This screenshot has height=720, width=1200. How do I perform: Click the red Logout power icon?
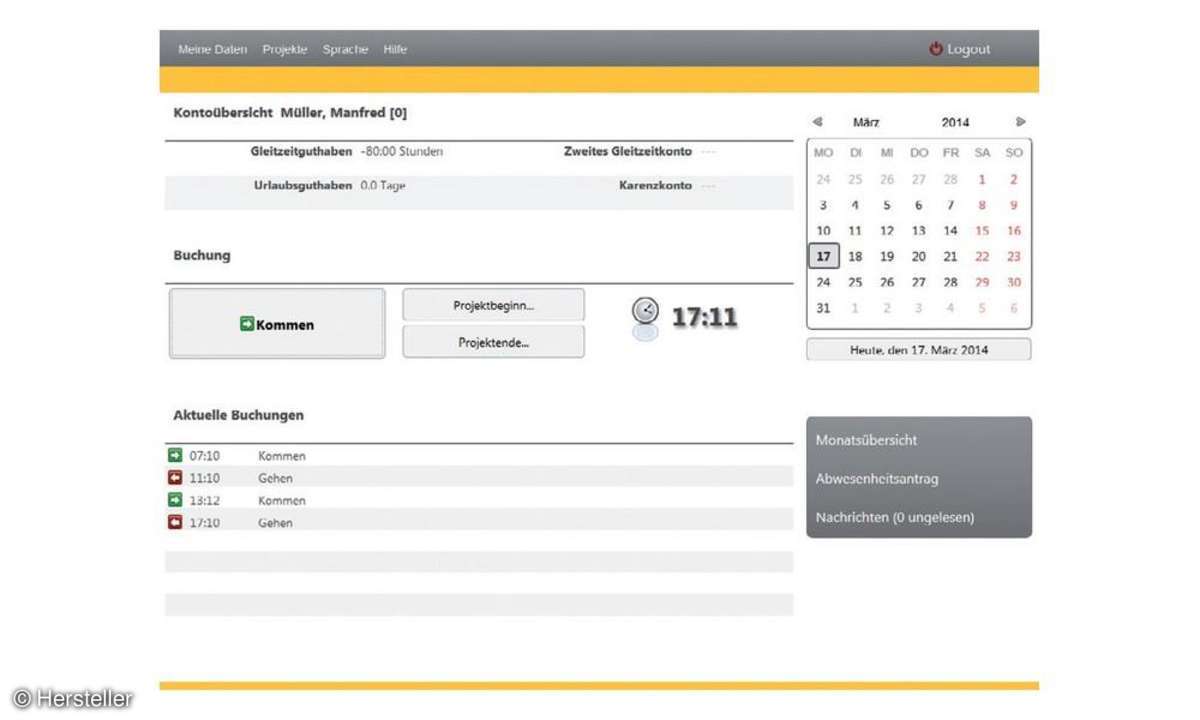pos(936,48)
